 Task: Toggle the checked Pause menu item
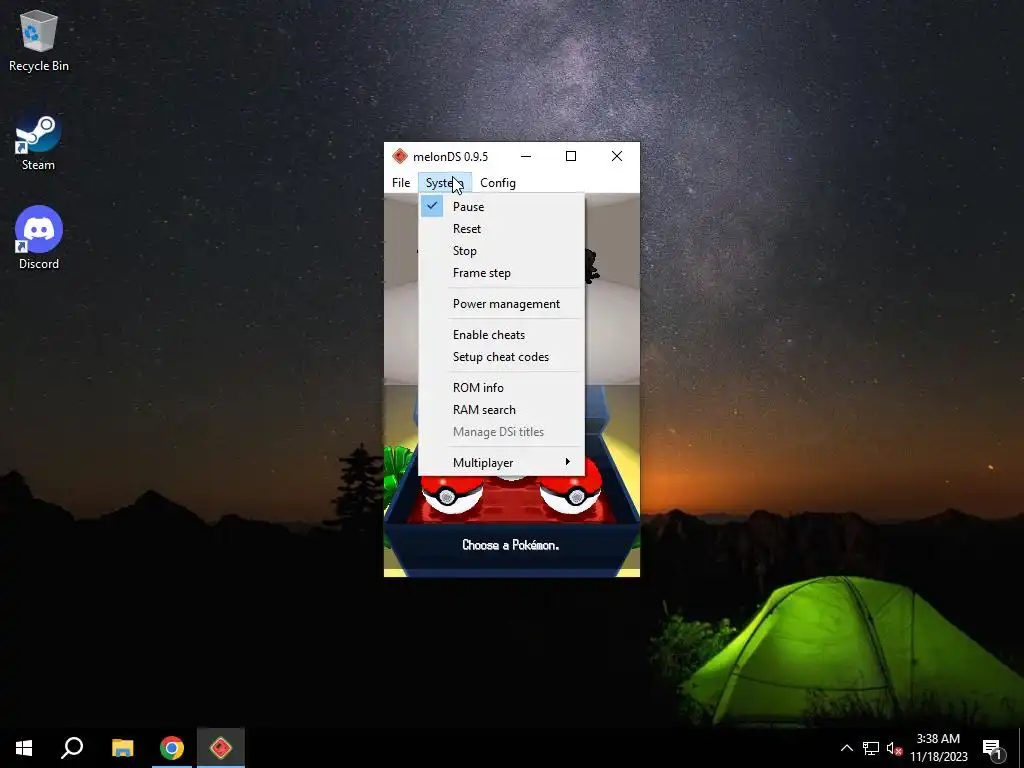click(501, 206)
